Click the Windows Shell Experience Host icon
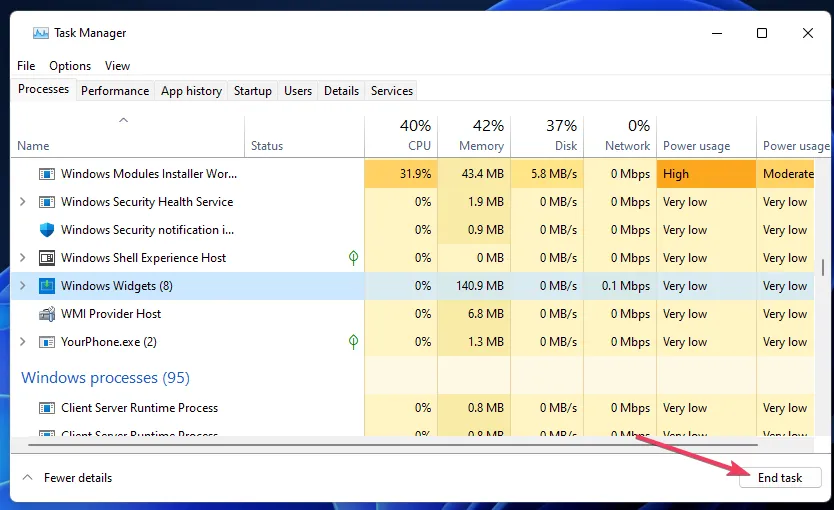Image resolution: width=834 pixels, height=510 pixels. pos(46,258)
